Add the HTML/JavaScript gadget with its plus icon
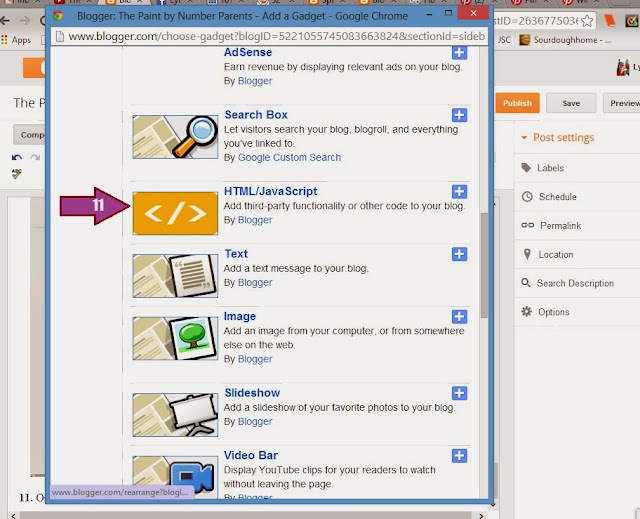640x519 pixels. (459, 191)
